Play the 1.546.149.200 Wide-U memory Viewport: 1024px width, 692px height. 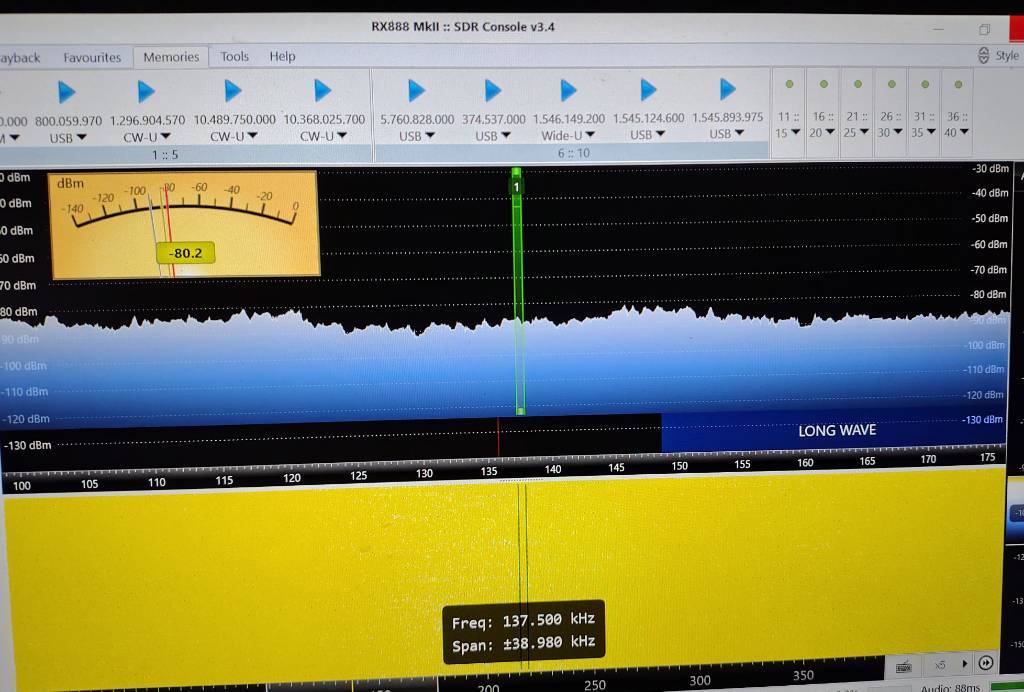point(568,91)
